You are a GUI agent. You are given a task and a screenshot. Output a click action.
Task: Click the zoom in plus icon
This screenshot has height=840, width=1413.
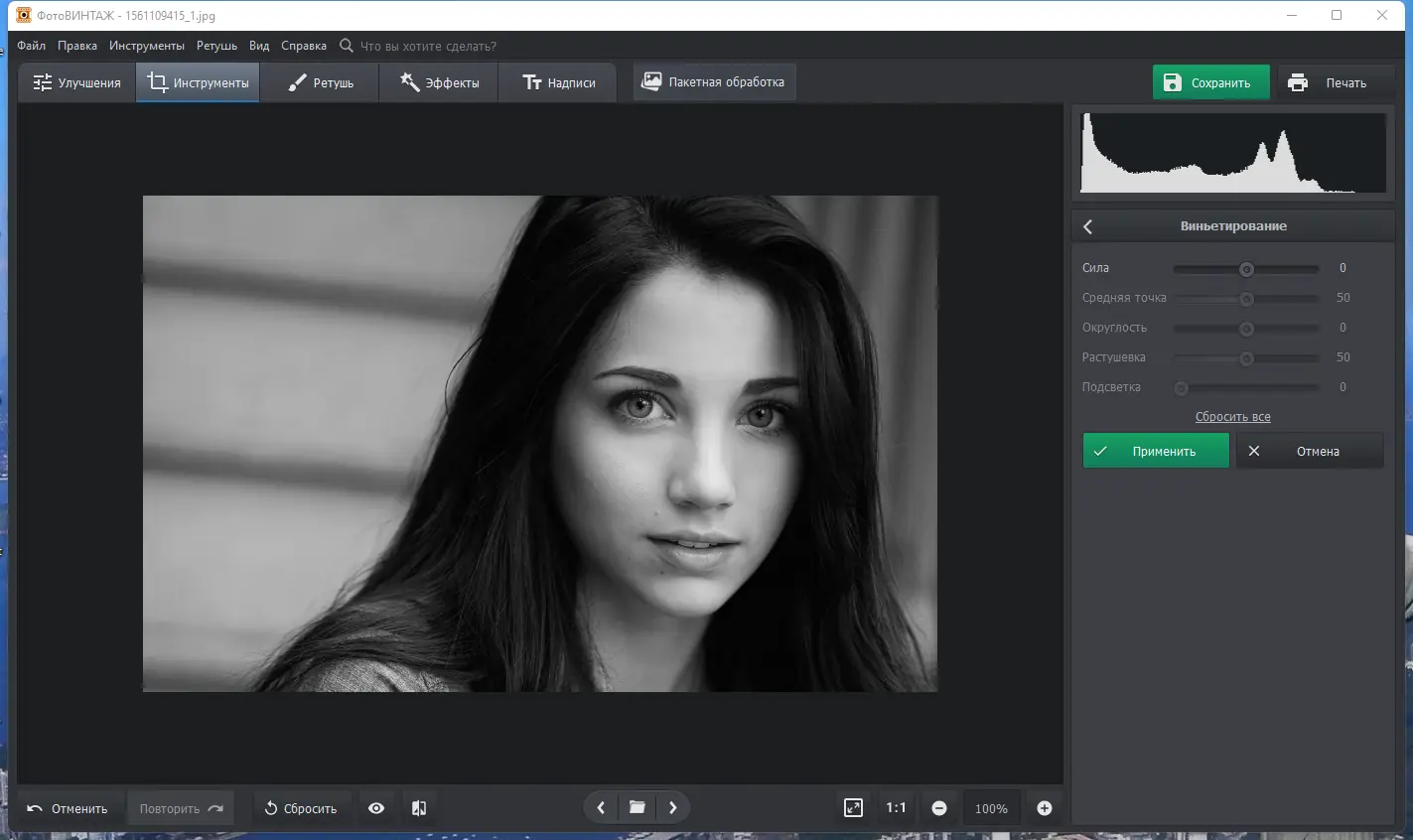pos(1044,808)
